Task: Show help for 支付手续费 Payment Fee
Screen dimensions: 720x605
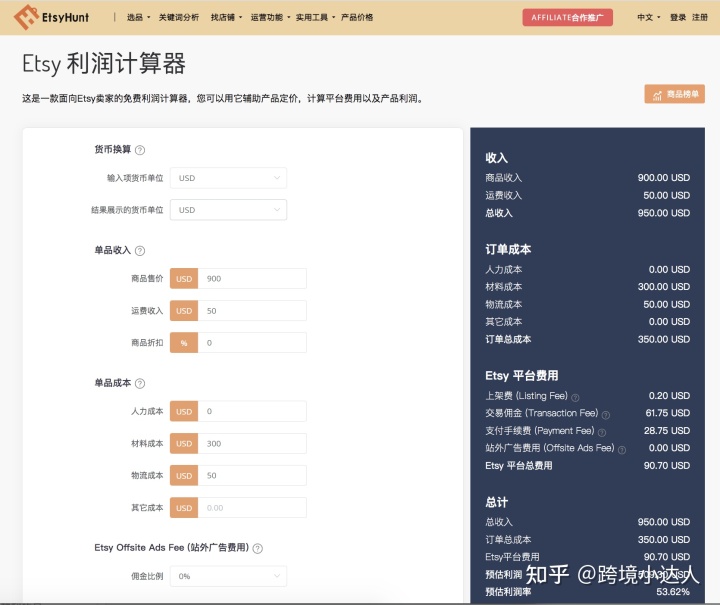Action: 602,432
